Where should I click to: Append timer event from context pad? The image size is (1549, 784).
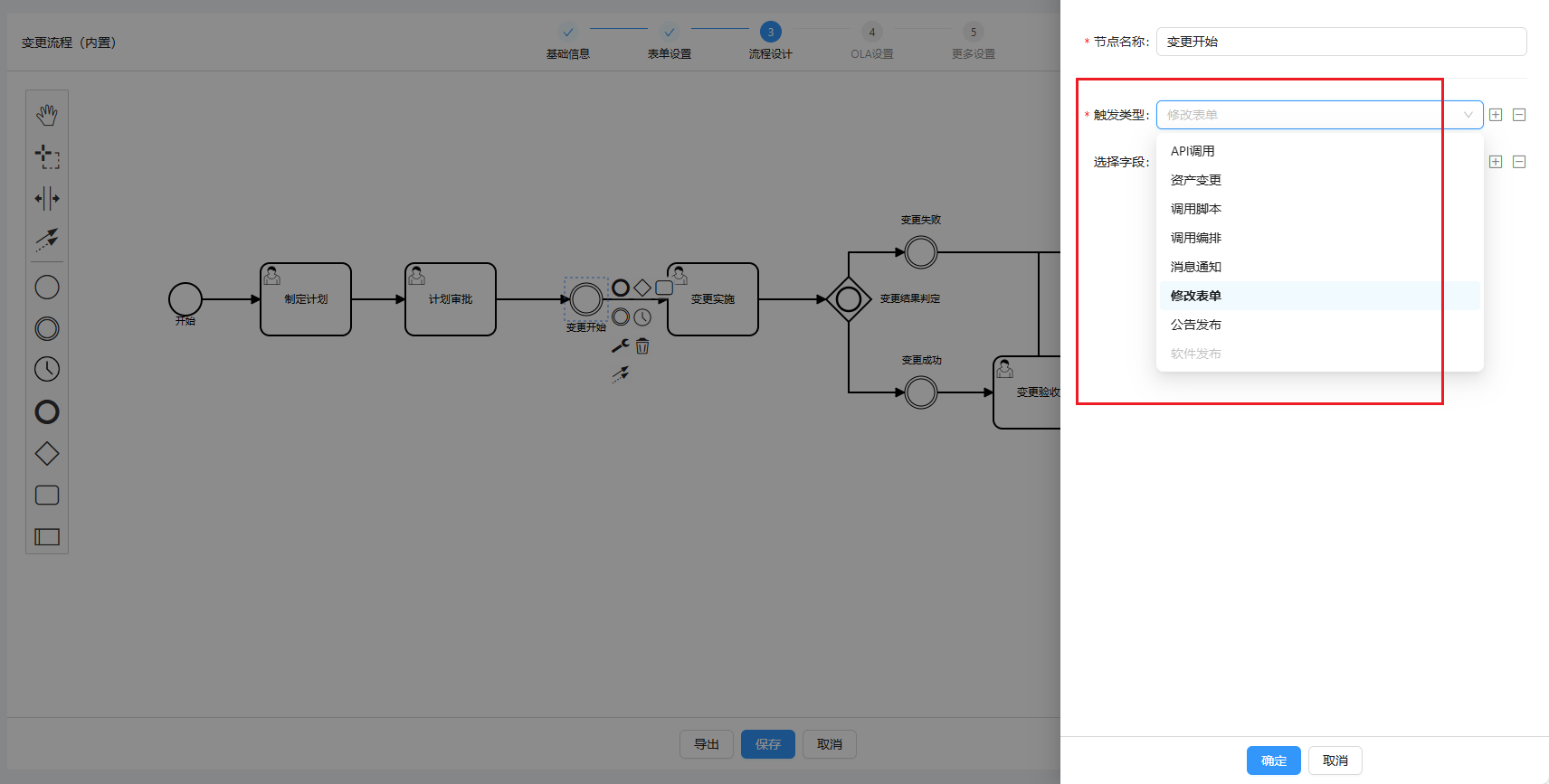[642, 317]
